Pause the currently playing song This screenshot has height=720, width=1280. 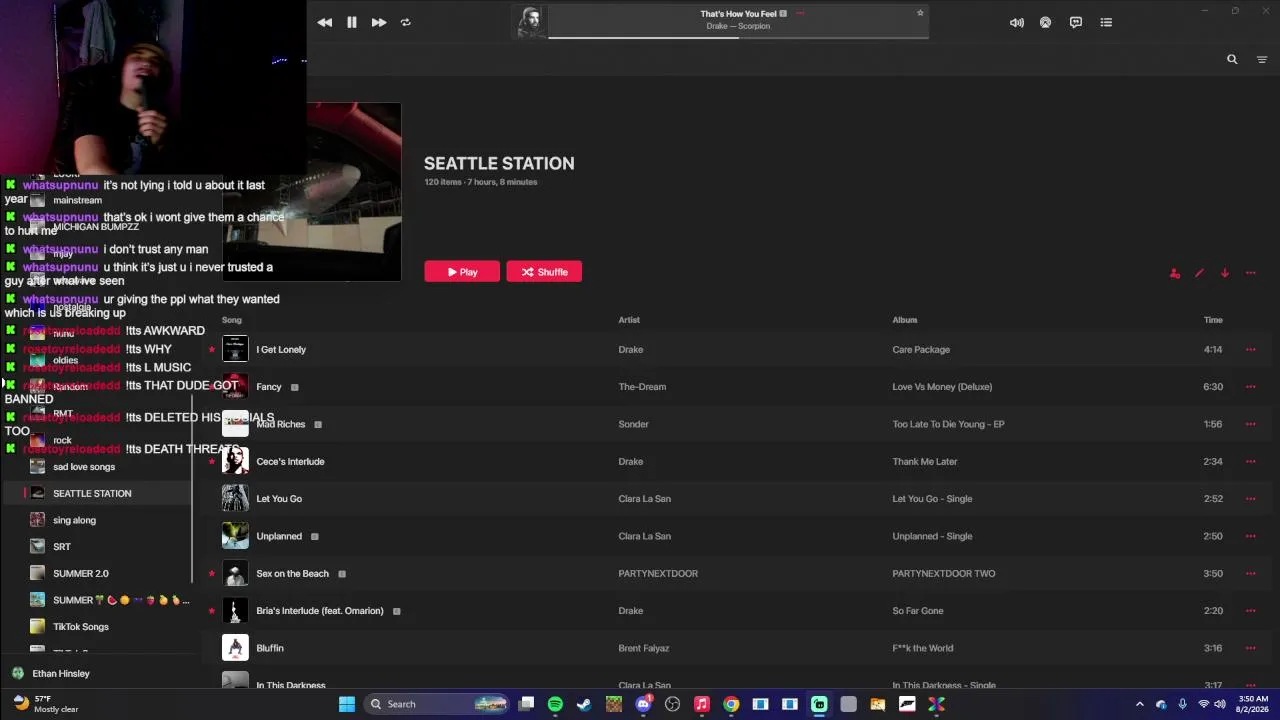click(x=352, y=22)
